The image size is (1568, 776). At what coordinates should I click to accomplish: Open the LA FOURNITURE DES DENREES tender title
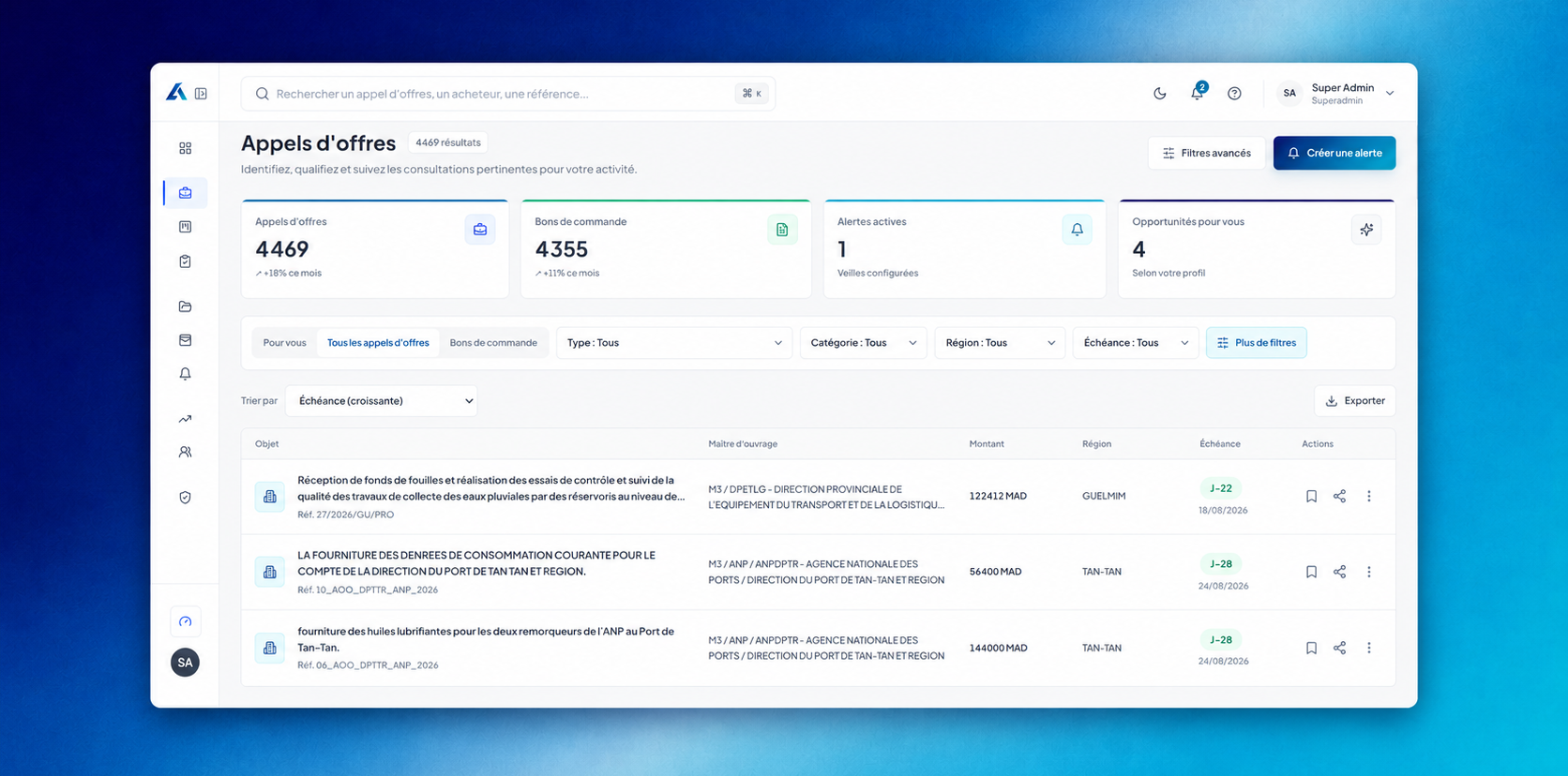tap(476, 563)
